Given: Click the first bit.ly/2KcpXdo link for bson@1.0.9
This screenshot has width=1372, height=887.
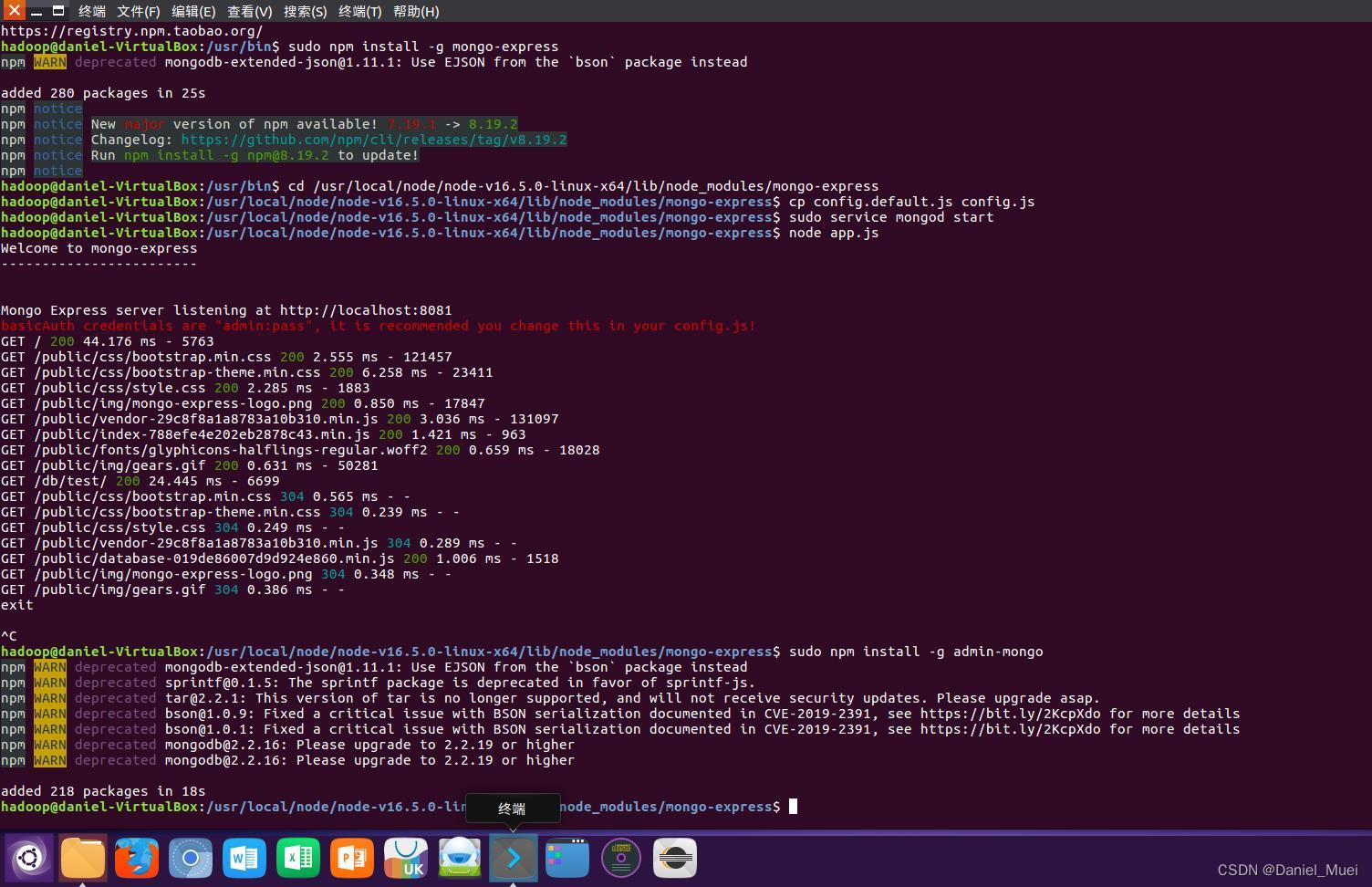Looking at the screenshot, I should point(1010,714).
